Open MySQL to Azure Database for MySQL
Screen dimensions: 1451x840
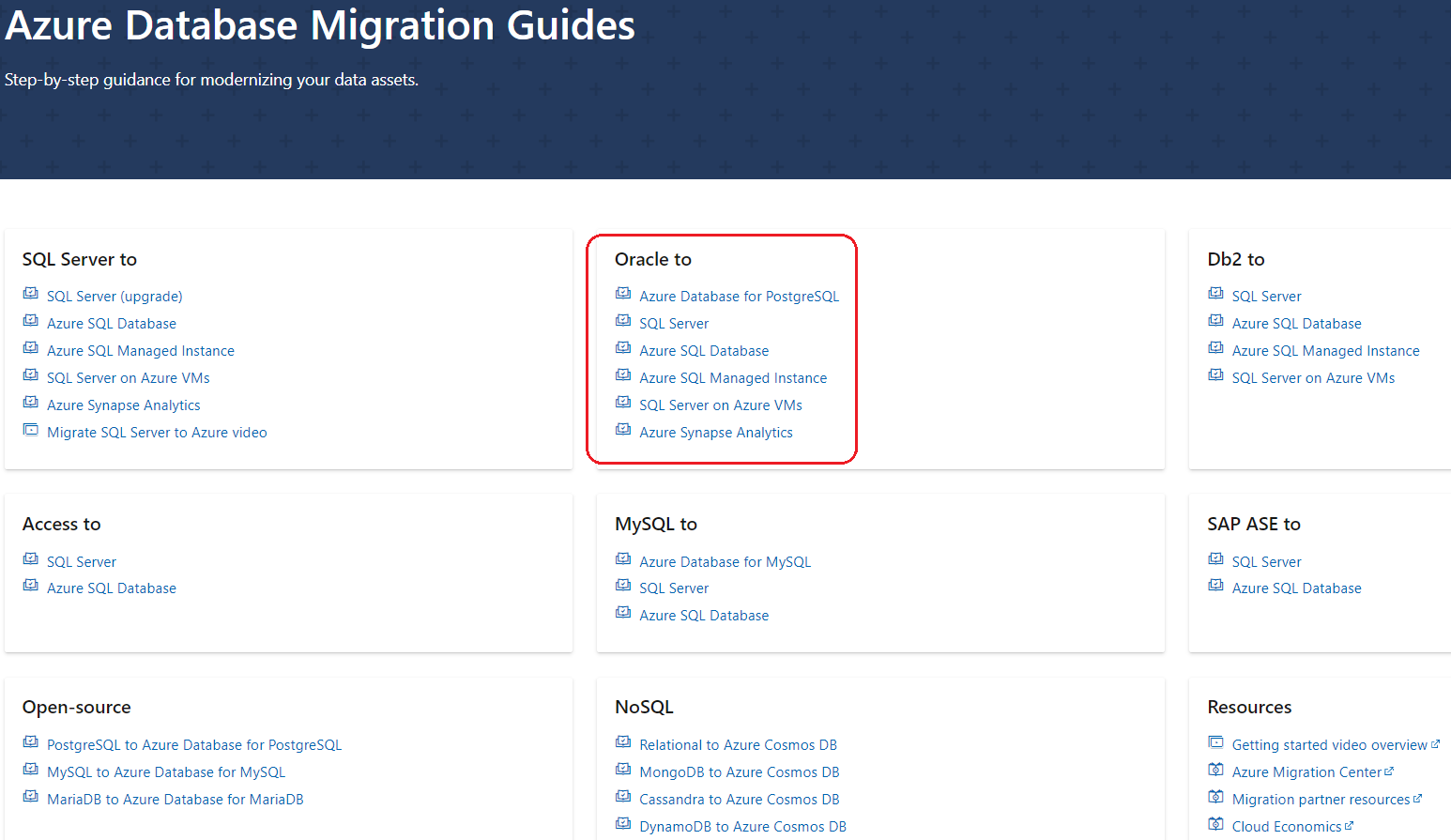[166, 772]
